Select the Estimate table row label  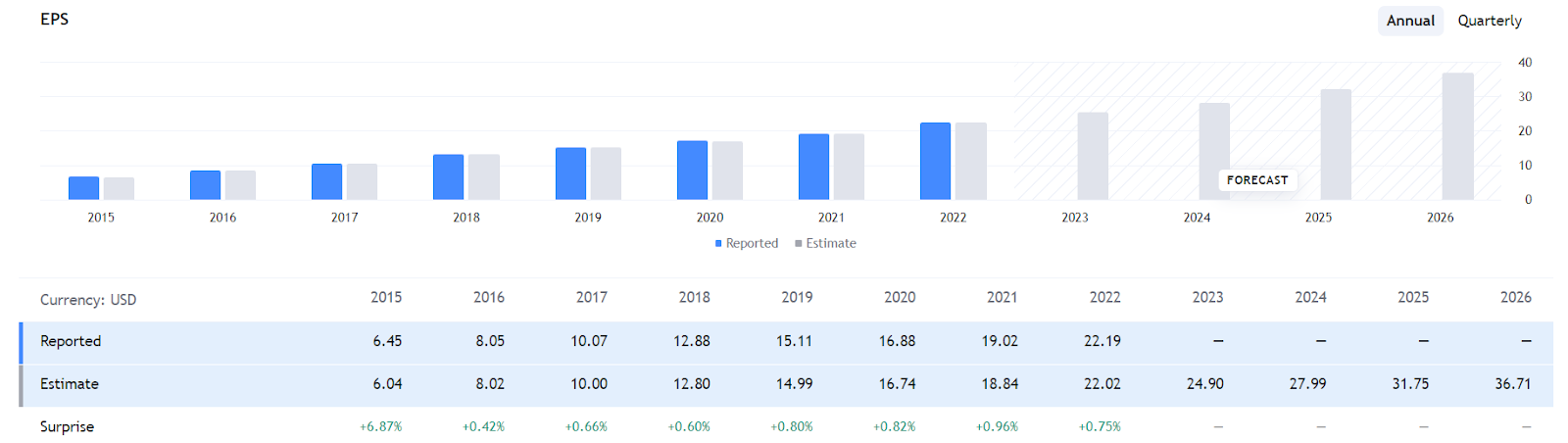pos(70,384)
